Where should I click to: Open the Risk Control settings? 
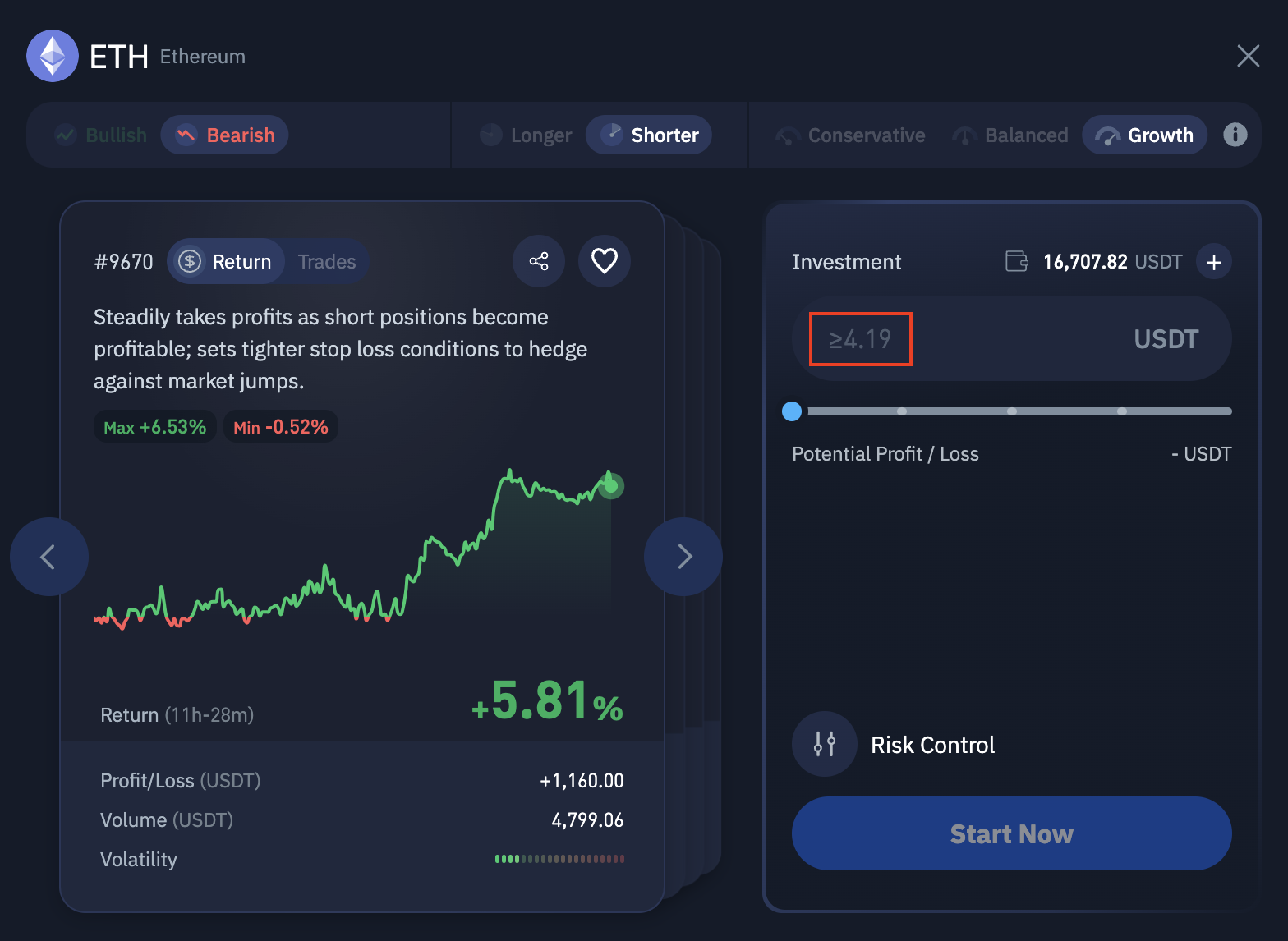click(x=932, y=745)
